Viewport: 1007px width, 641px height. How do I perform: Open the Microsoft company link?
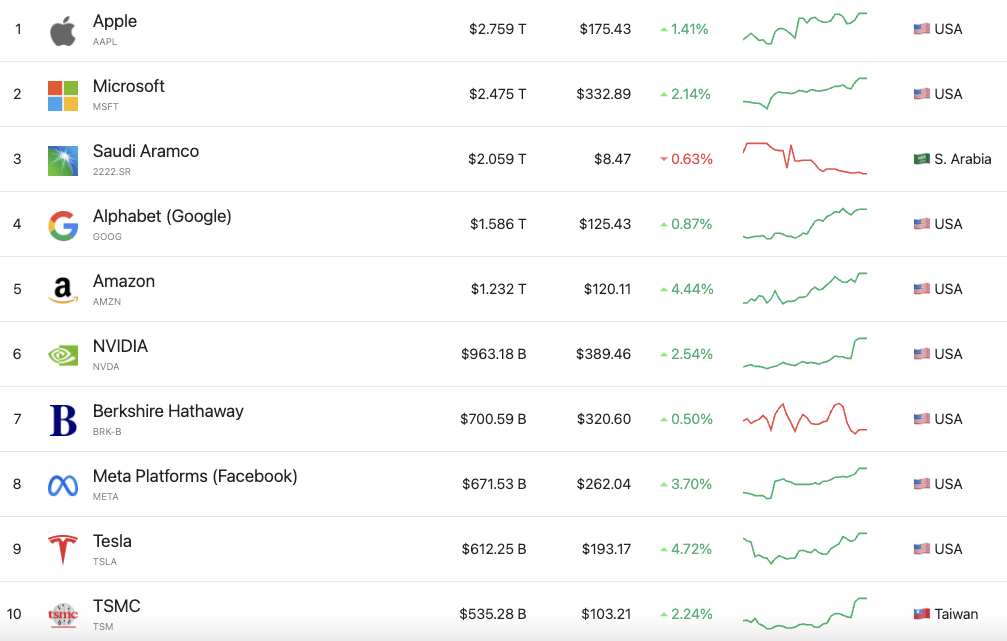coord(128,86)
